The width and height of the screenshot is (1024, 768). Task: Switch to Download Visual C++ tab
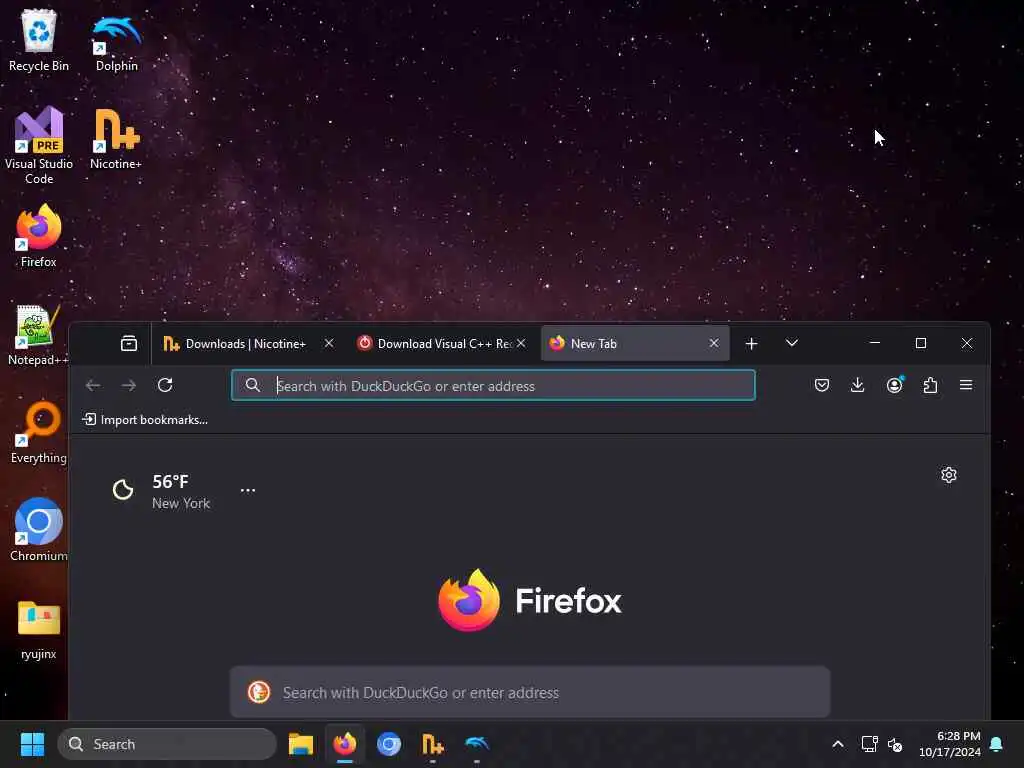pos(443,344)
